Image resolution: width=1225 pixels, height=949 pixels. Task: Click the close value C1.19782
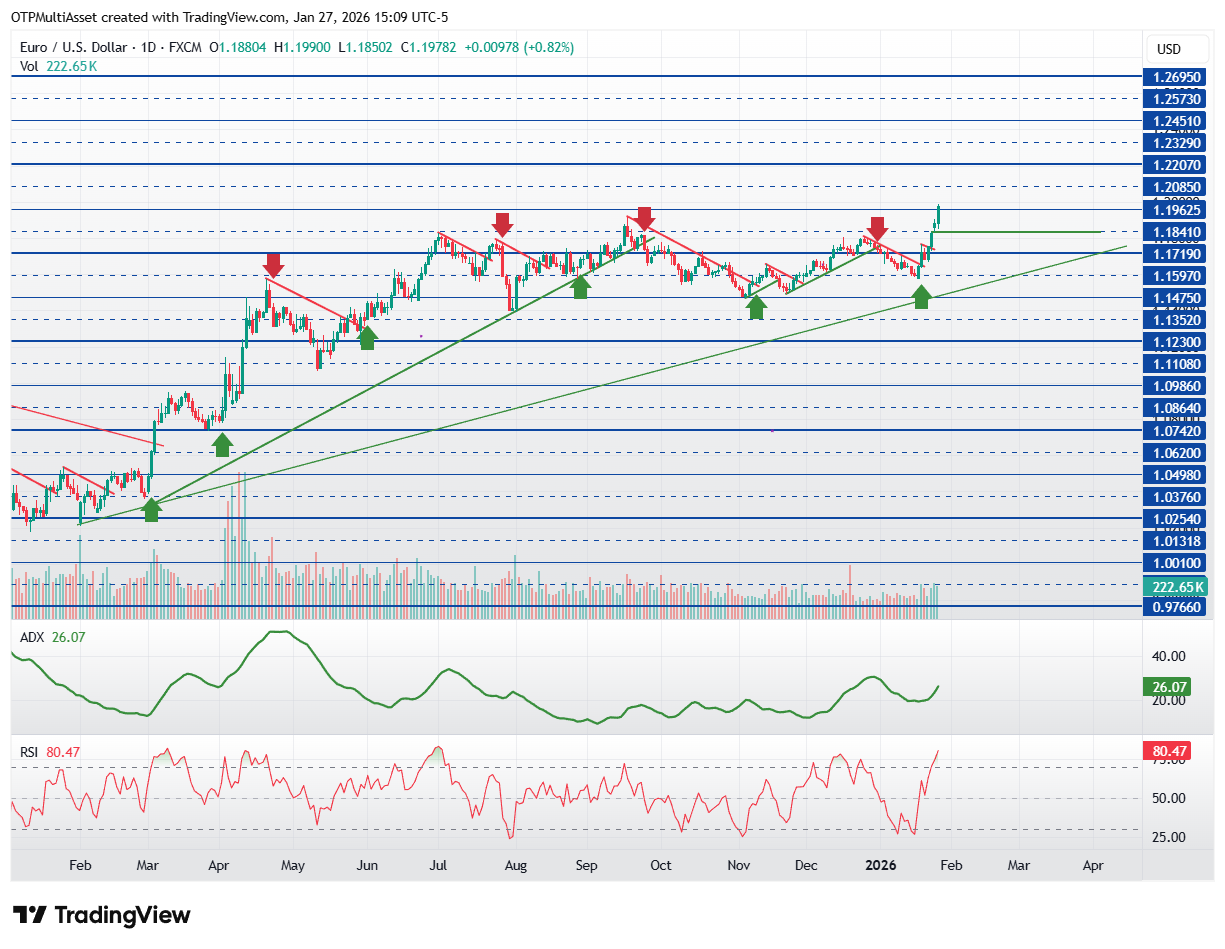[x=430, y=47]
